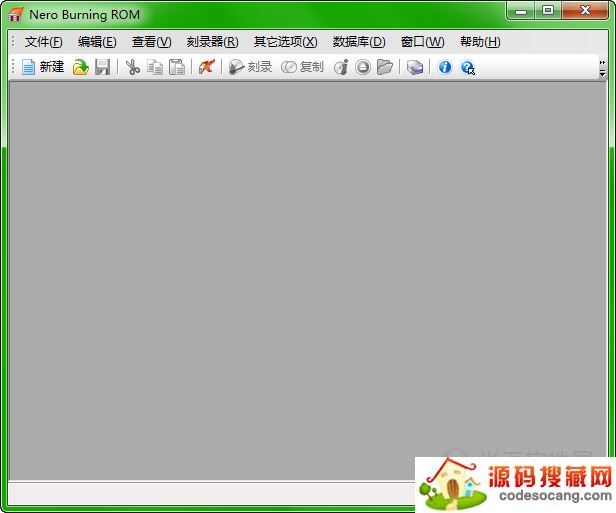Click the Copy documents icon
The image size is (616, 513).
tap(155, 67)
